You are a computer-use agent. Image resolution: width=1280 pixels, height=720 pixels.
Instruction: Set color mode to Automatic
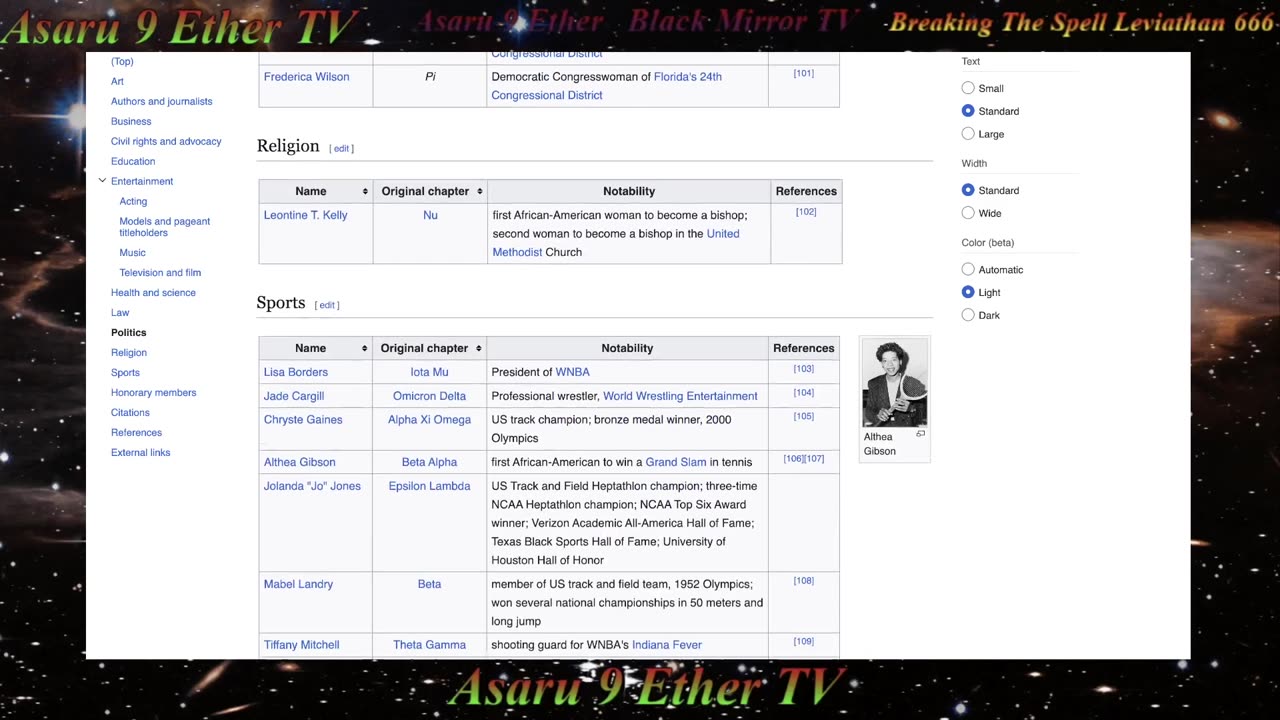coord(968,269)
